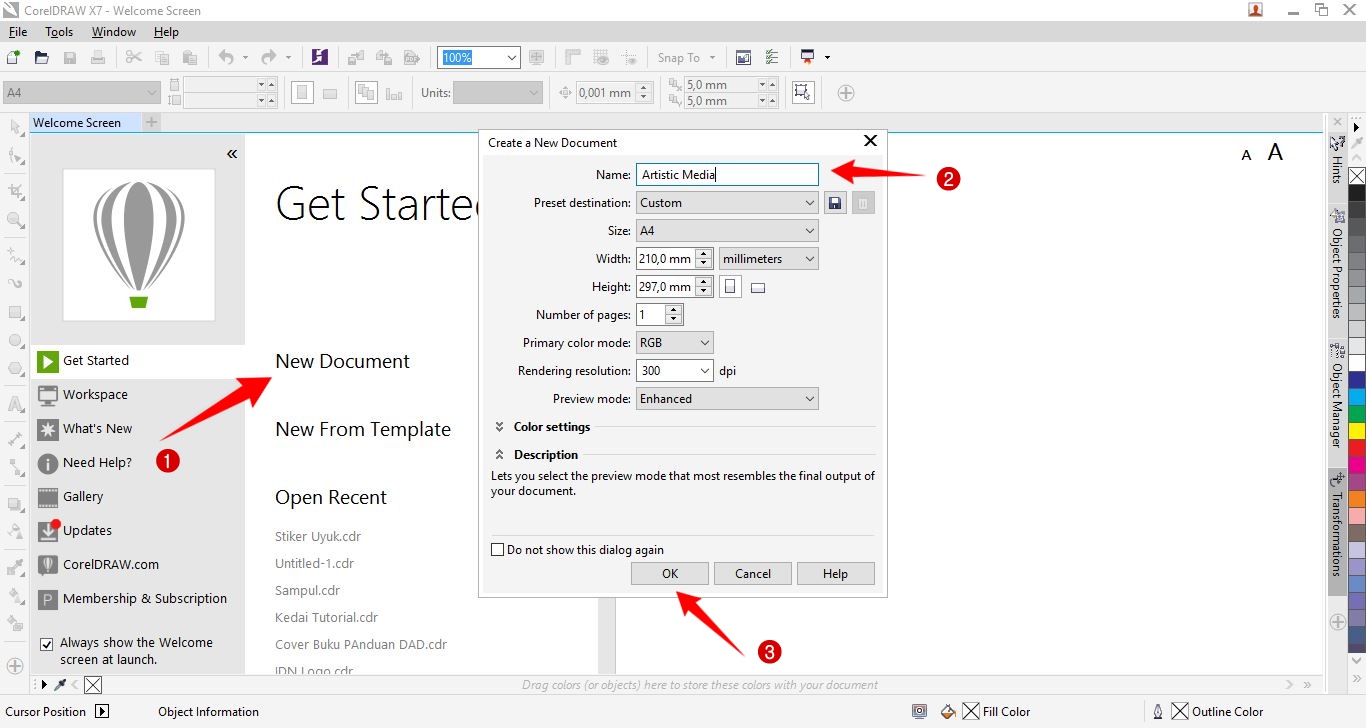
Task: Click the save preset disk icon in dialog
Action: point(836,203)
